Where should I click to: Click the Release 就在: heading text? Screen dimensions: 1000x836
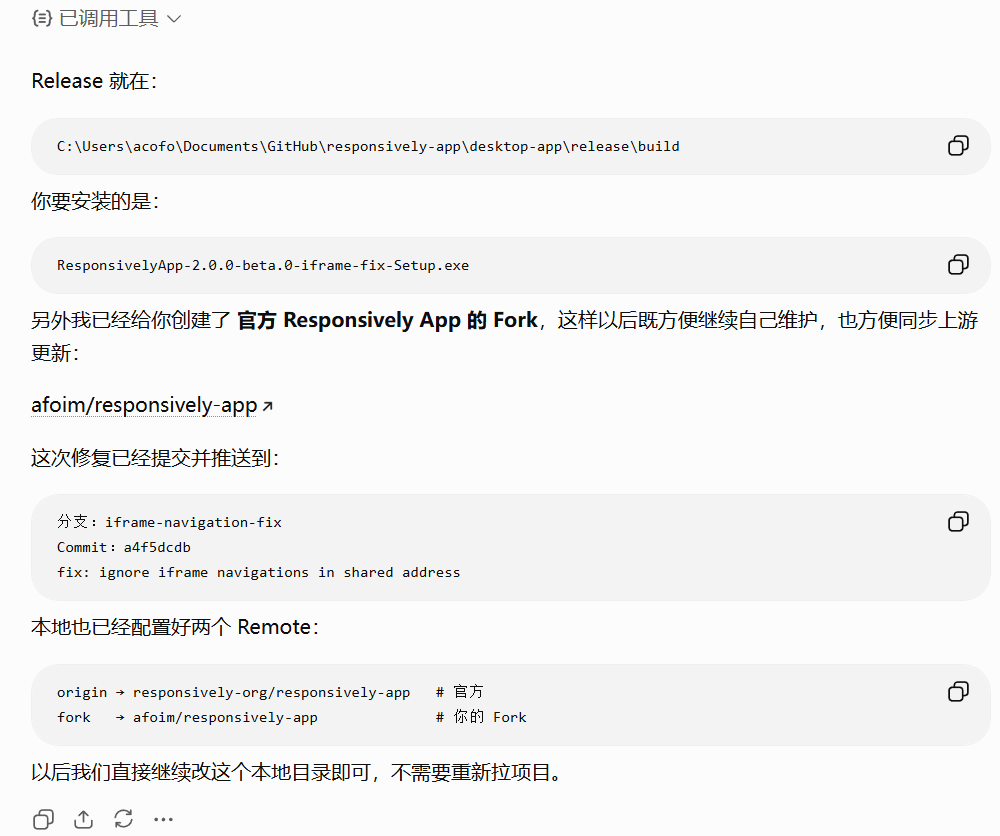[94, 81]
